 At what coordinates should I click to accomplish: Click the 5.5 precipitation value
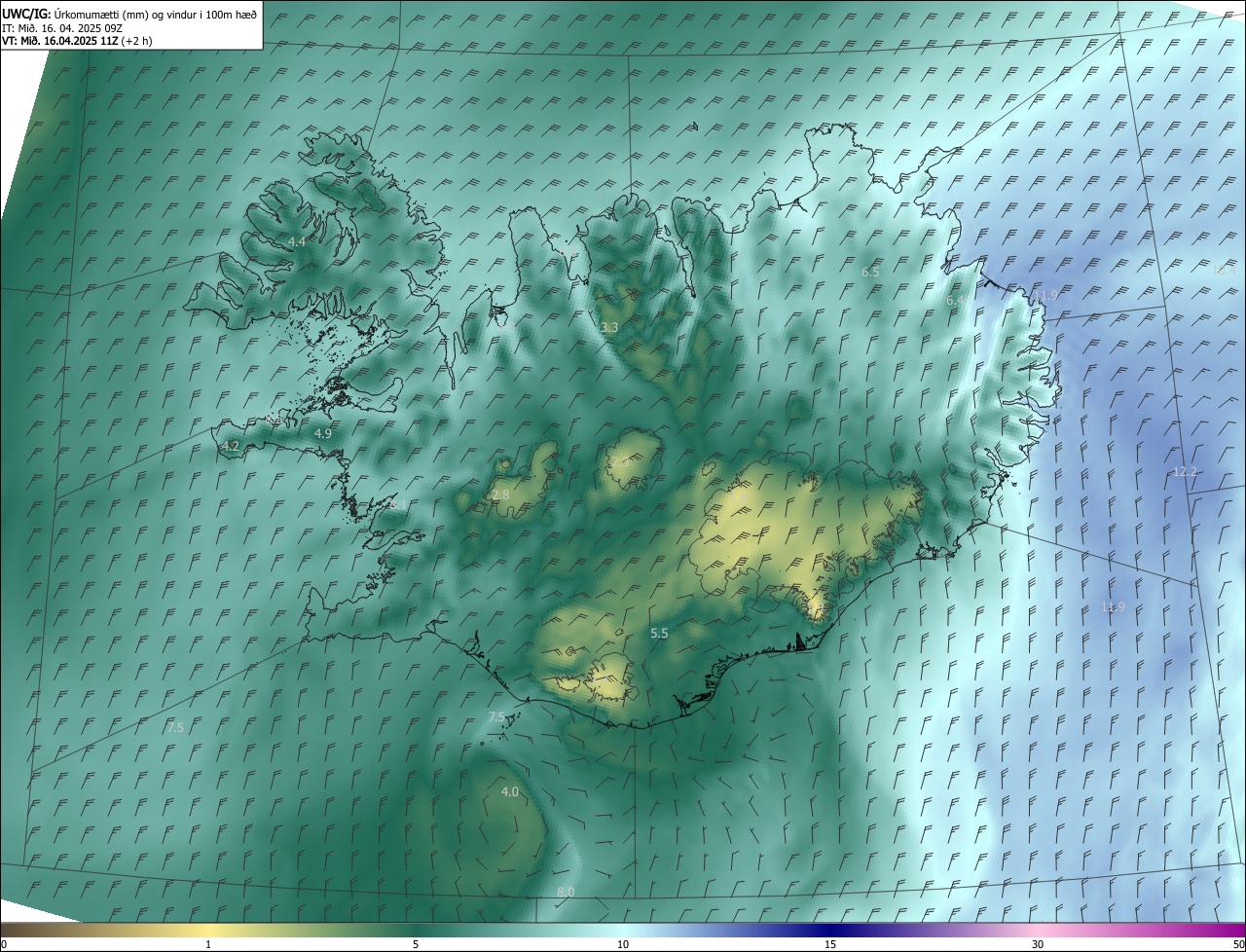point(659,634)
